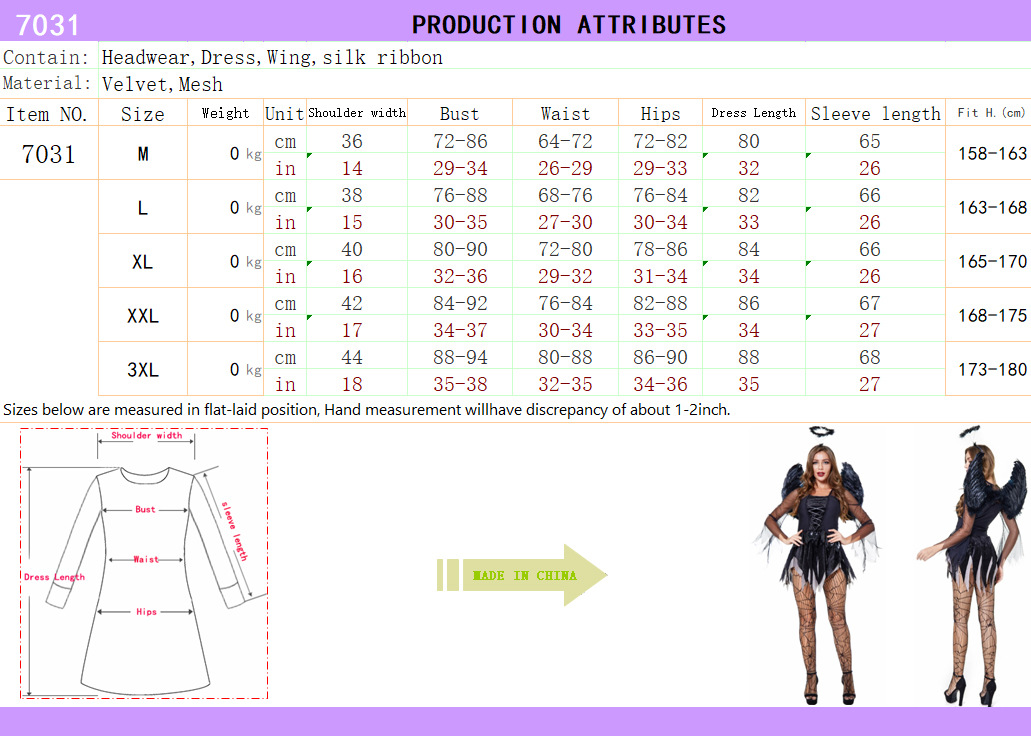
Task: Click the "Velvet, Mesh" material cell
Action: coord(162,84)
